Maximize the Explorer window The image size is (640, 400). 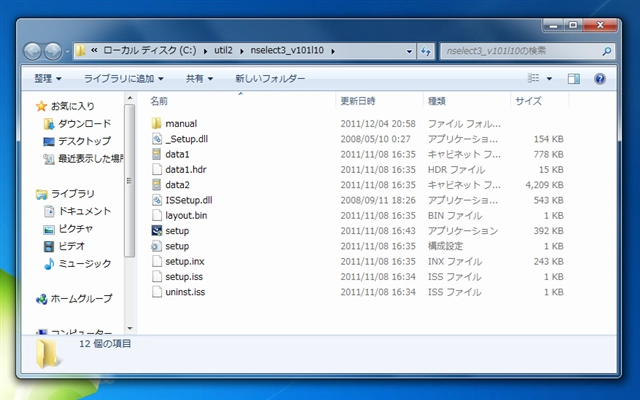573,25
